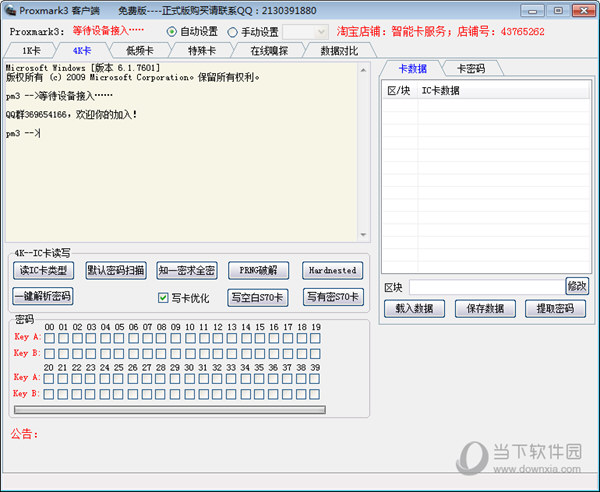Click the 读IC卡类型 button
600x492 pixels.
43,270
